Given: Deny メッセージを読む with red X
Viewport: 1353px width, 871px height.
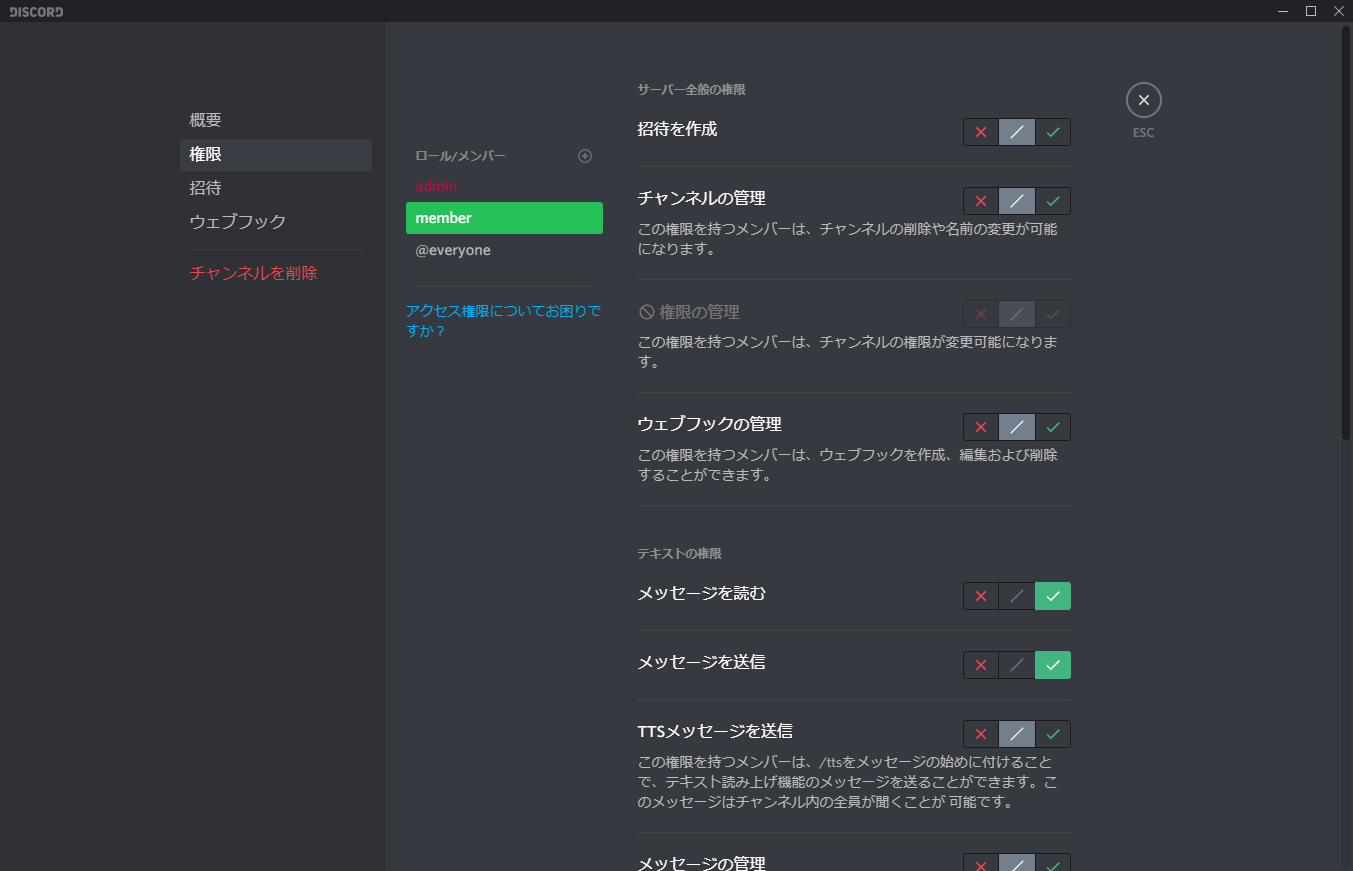Looking at the screenshot, I should (x=981, y=596).
